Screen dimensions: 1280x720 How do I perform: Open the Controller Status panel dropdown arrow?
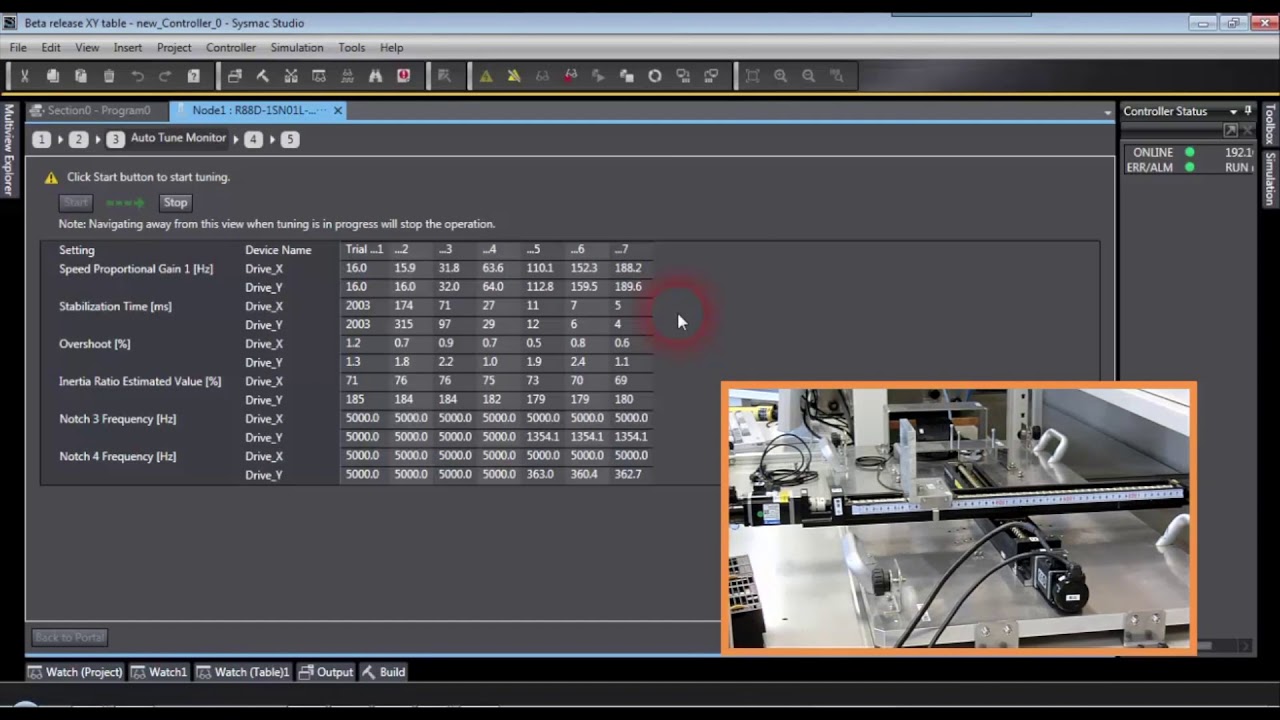[1233, 111]
